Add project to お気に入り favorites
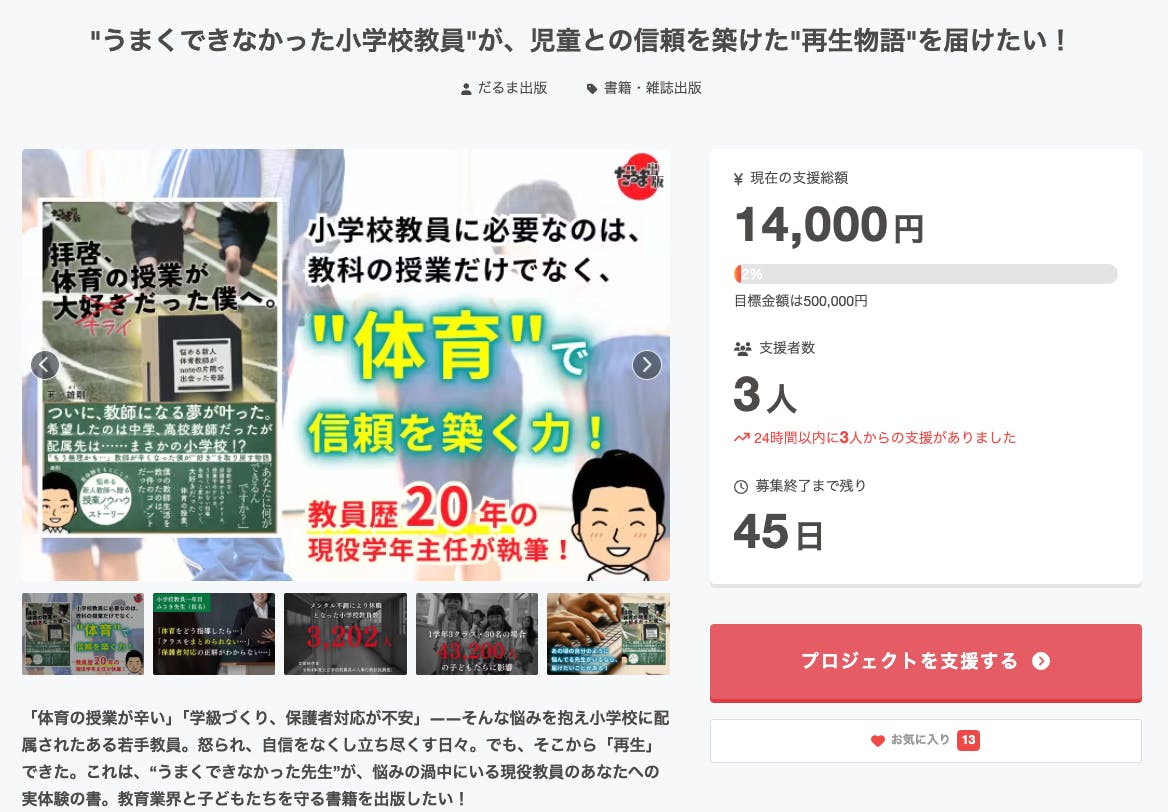The image size is (1168, 812). point(926,740)
